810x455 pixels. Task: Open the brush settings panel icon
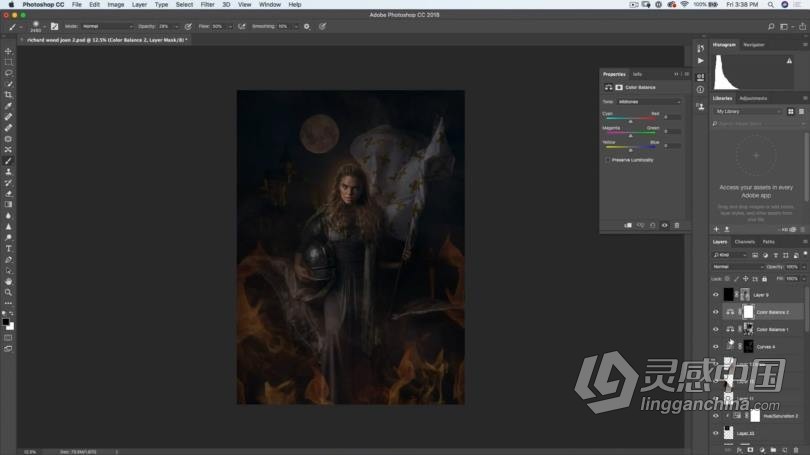54,26
